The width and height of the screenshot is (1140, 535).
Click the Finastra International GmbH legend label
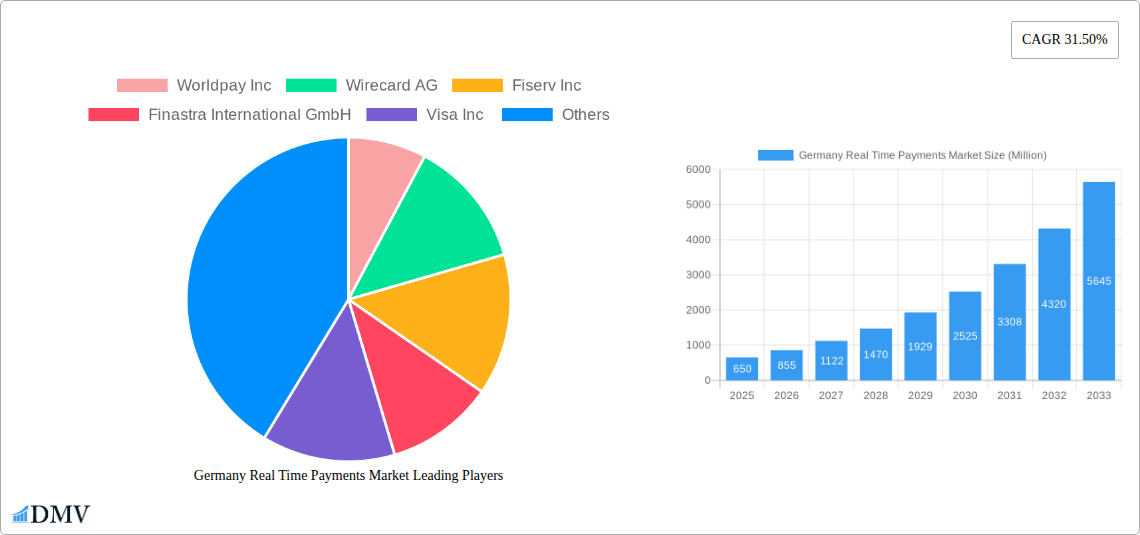tap(249, 115)
